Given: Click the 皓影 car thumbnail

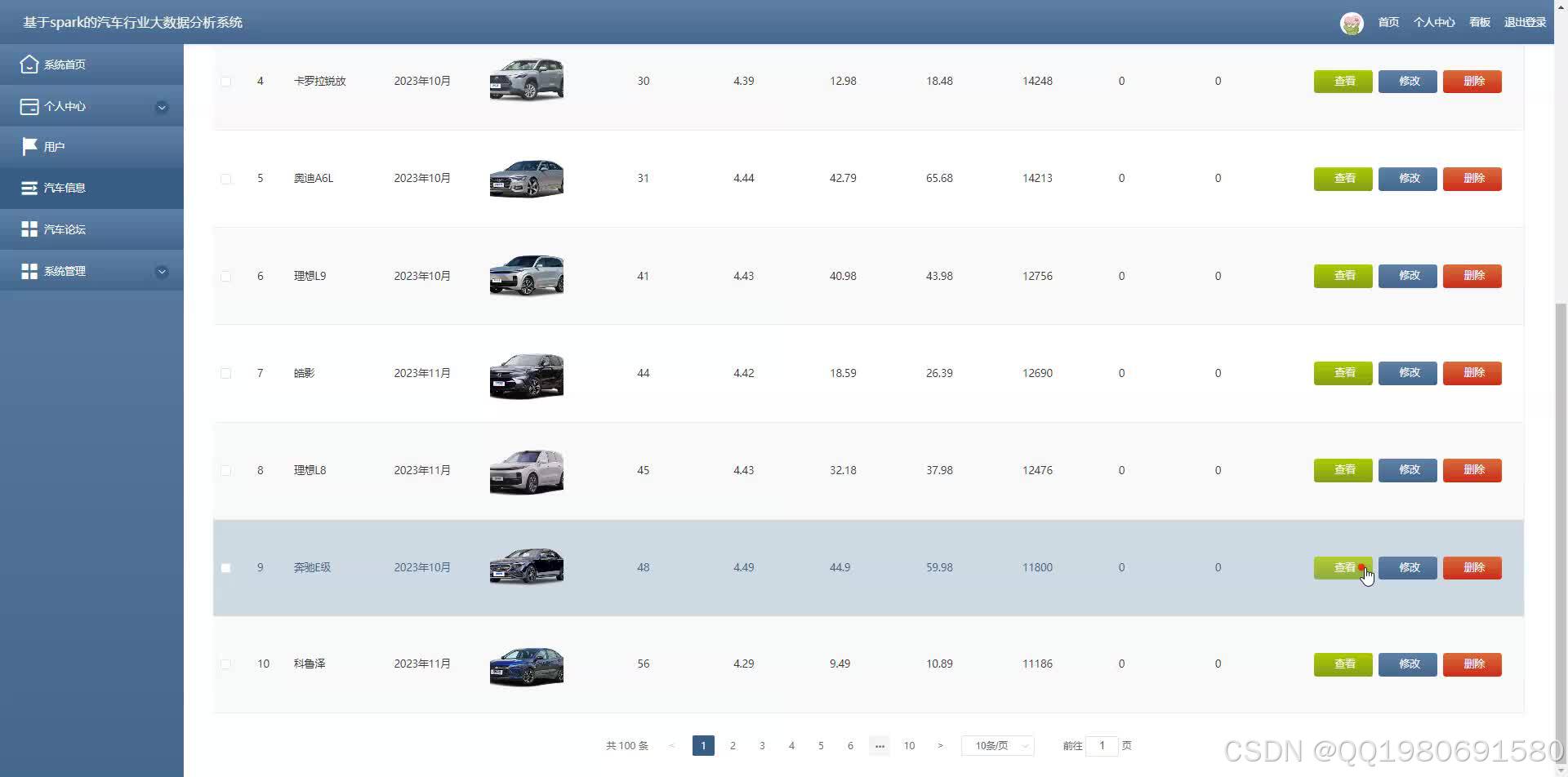Looking at the screenshot, I should [527, 375].
